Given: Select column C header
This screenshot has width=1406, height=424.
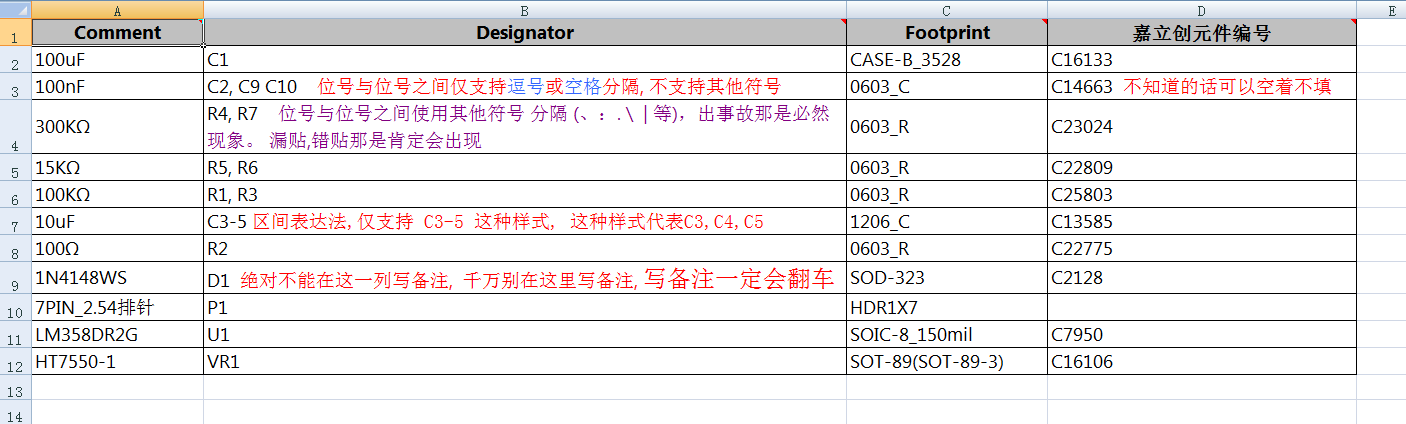Looking at the screenshot, I should coord(946,10).
